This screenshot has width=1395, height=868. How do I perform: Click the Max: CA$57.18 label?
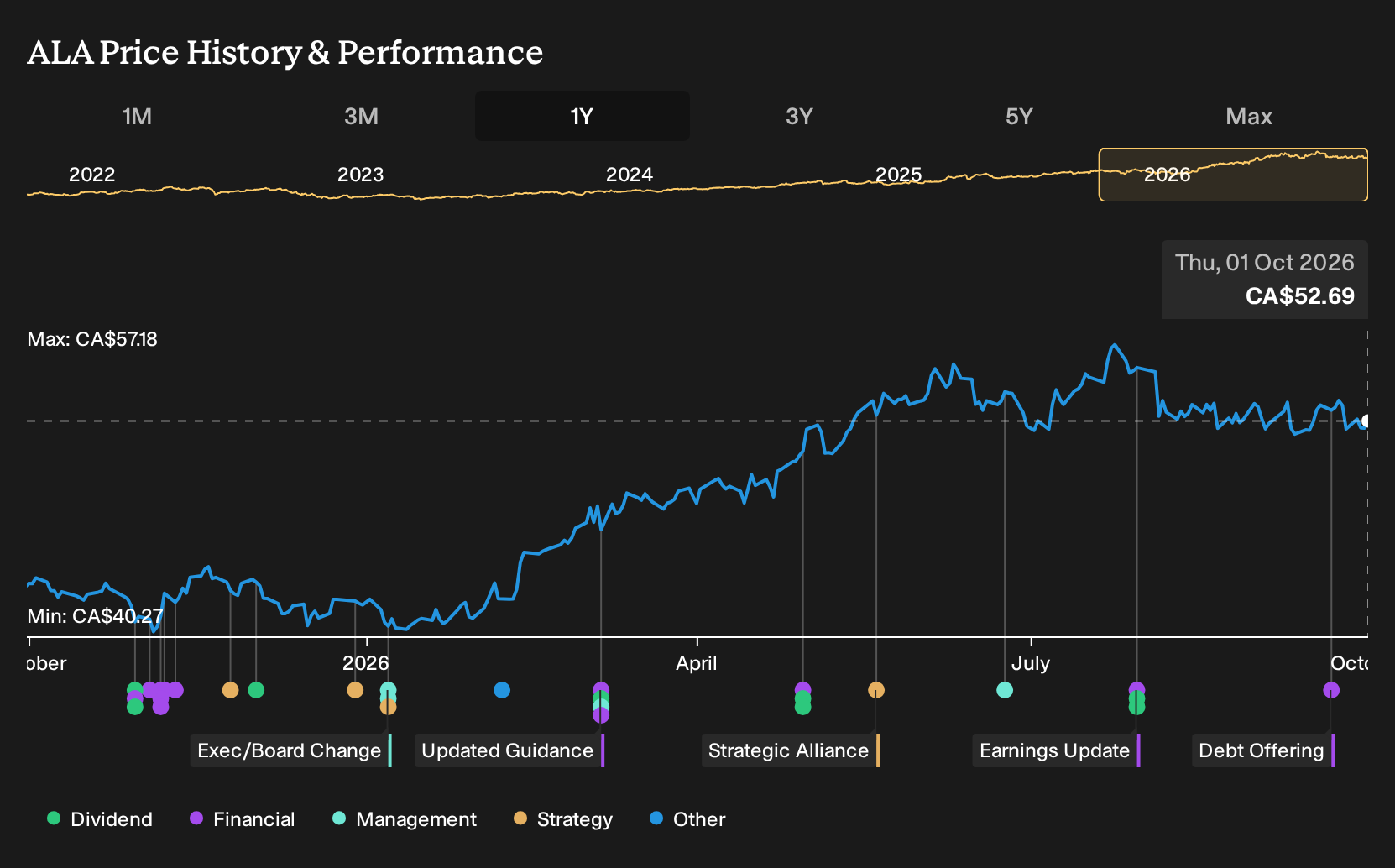coord(92,339)
